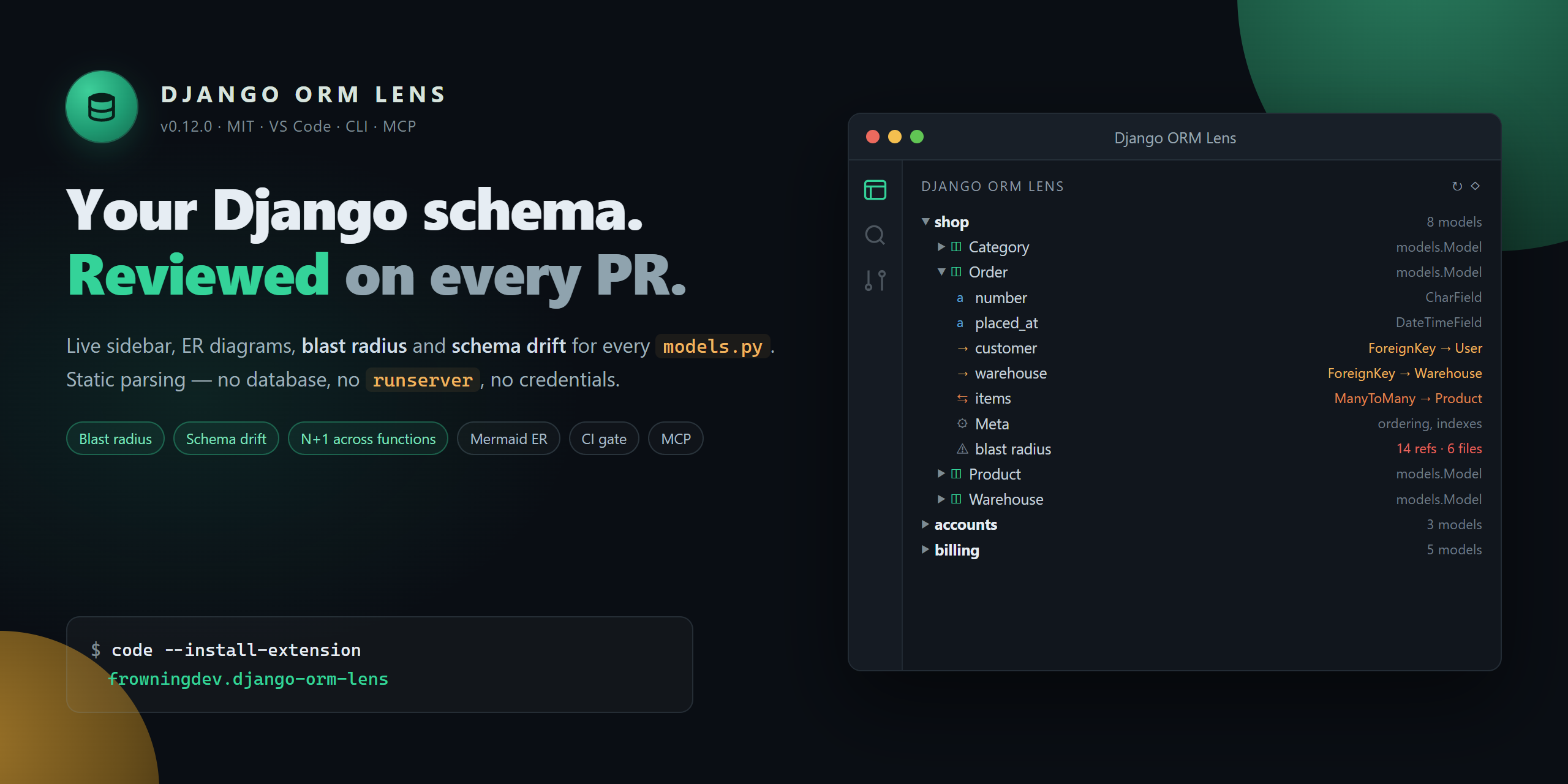Click the yellow minimize window dot
Viewport: 1568px width, 784px height.
[x=895, y=137]
